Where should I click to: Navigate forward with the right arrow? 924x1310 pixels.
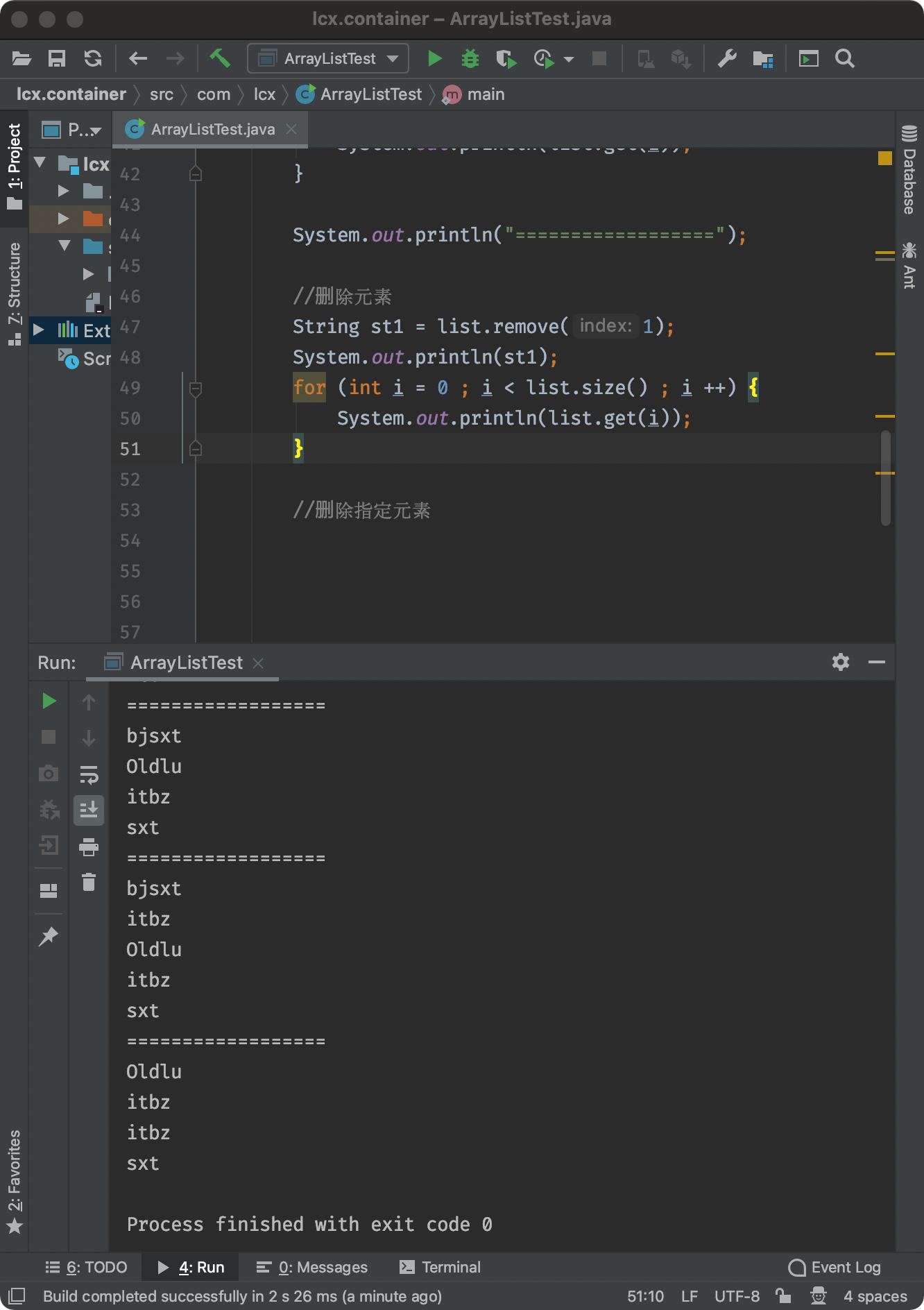pos(175,59)
